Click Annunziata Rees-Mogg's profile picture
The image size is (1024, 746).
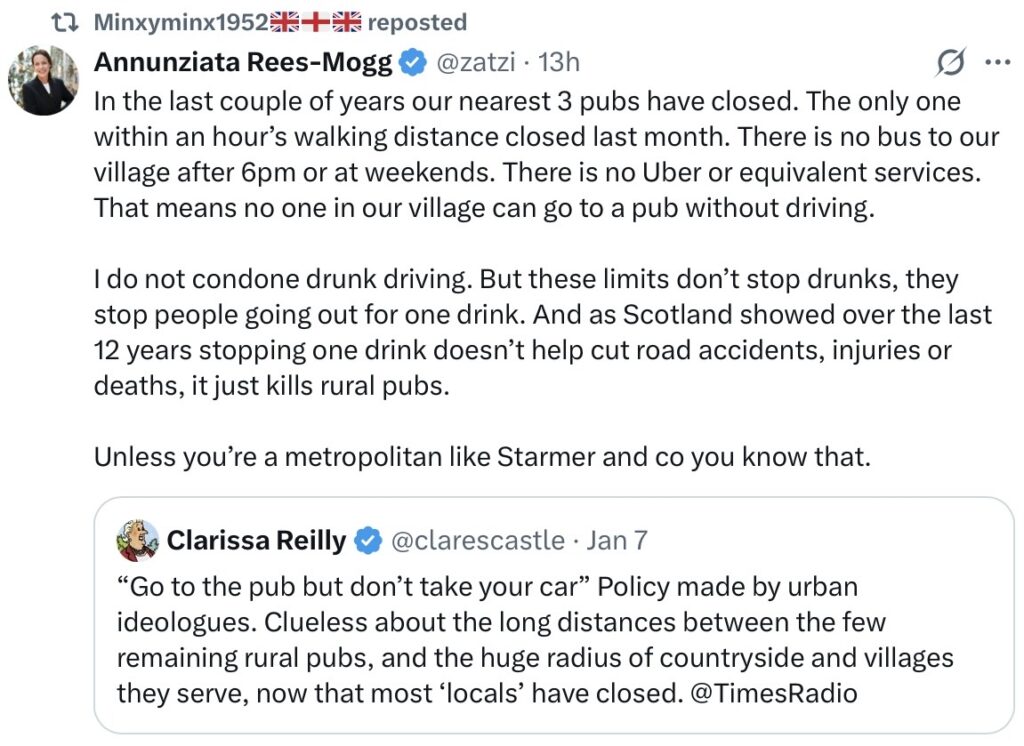42,80
